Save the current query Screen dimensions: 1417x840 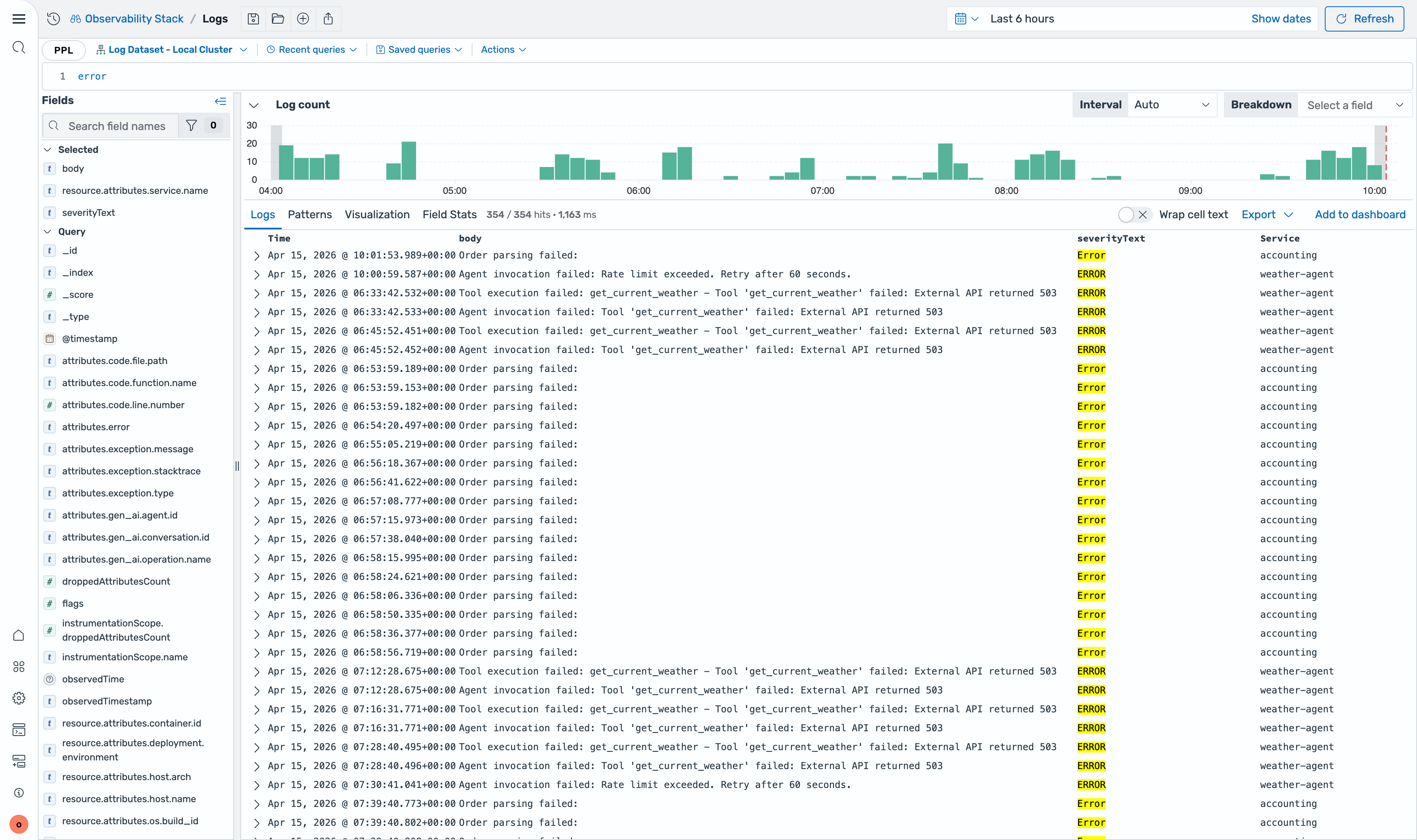(253, 19)
